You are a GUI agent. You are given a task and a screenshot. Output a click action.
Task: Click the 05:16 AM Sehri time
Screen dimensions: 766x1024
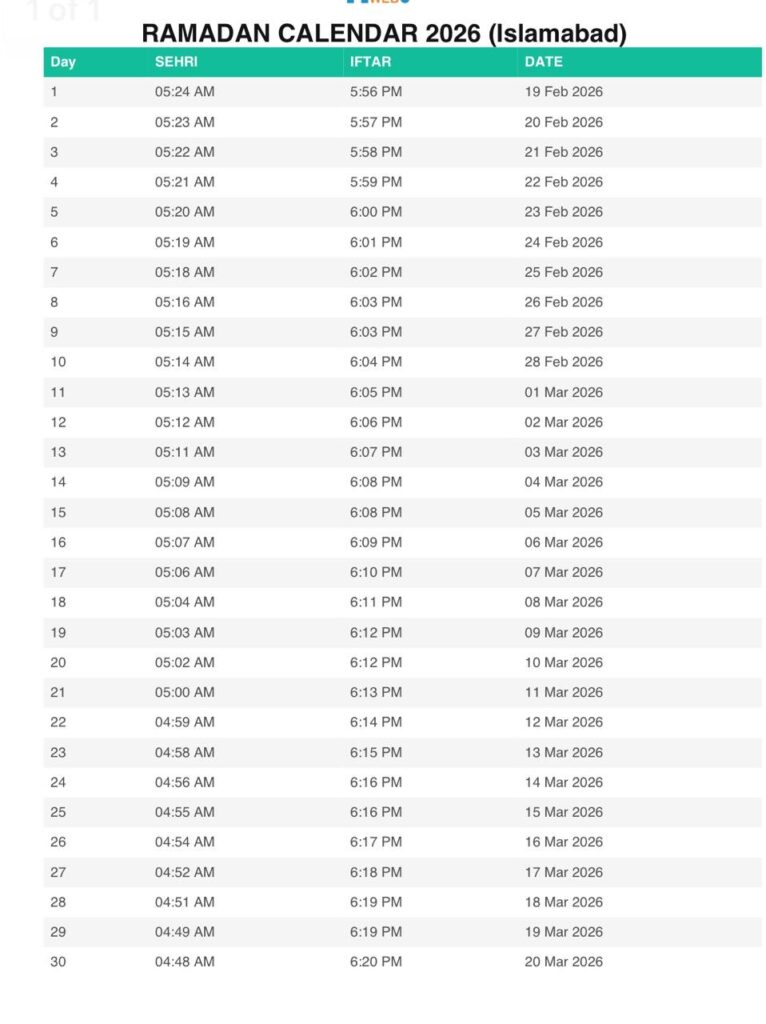(184, 302)
